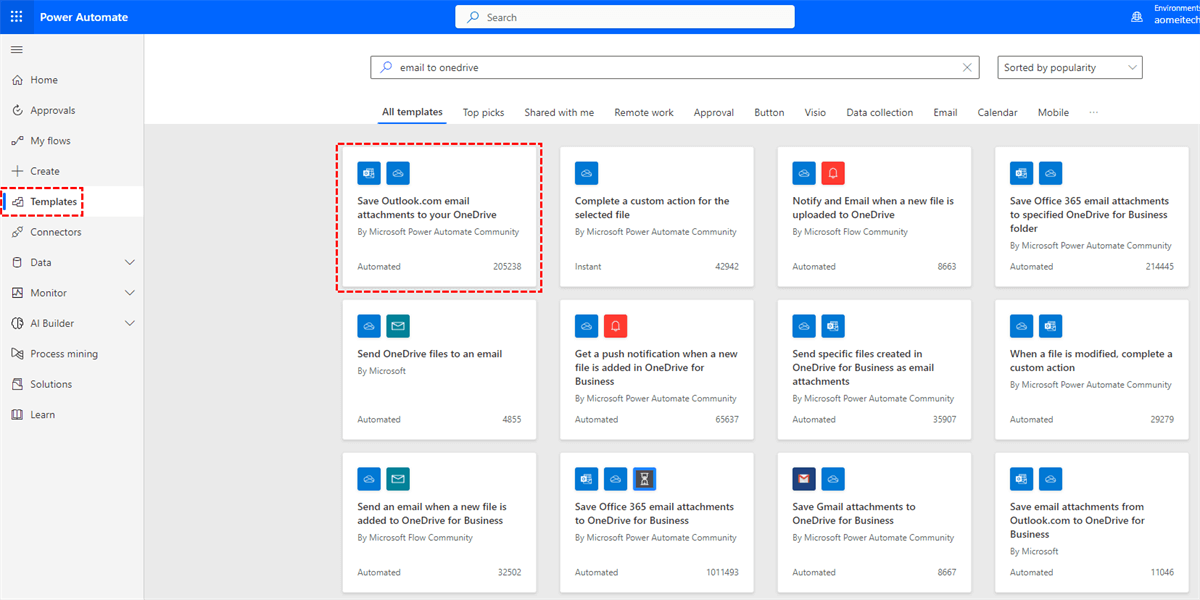Image resolution: width=1200 pixels, height=600 pixels.
Task: Expand the AI Builder menu chevron
Action: click(x=129, y=323)
